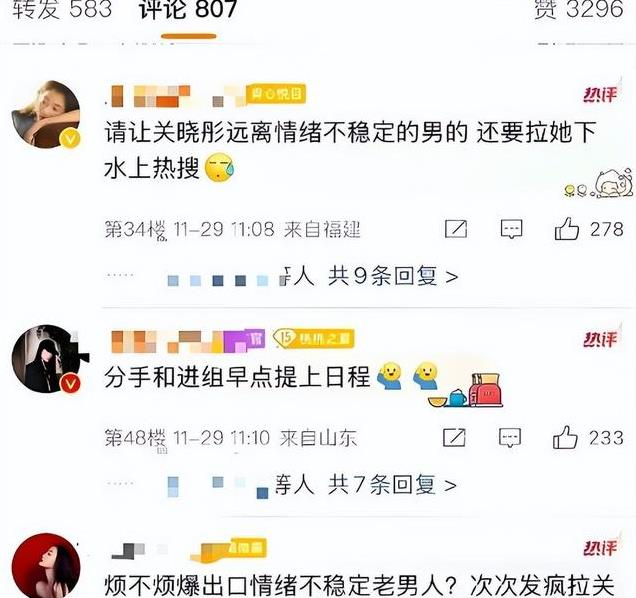Repost the 第48楼 comment via share icon
Viewport: 636px width, 598px height.
click(x=454, y=437)
